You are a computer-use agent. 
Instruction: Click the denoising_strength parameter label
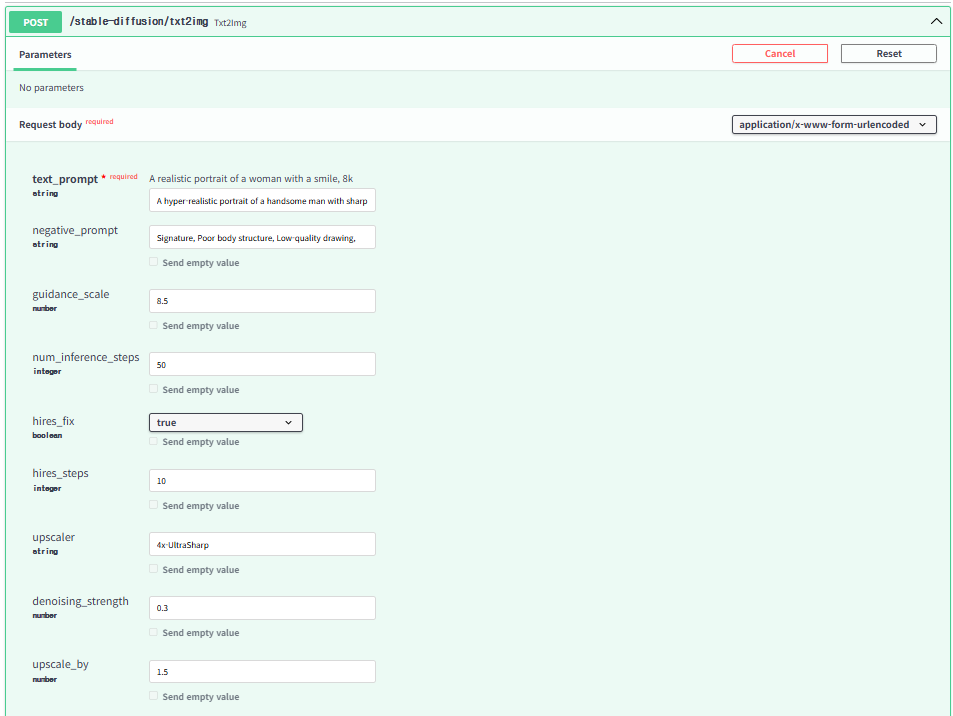80,601
